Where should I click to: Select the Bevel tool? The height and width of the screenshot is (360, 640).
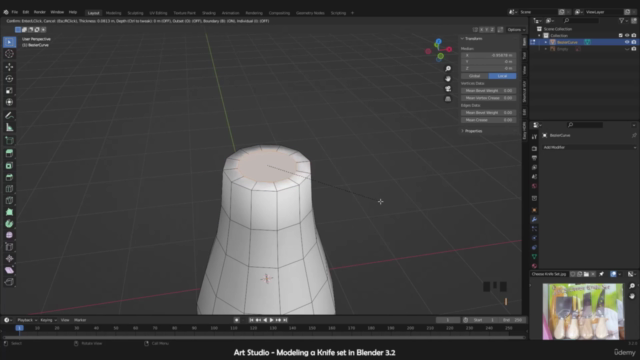[9, 177]
